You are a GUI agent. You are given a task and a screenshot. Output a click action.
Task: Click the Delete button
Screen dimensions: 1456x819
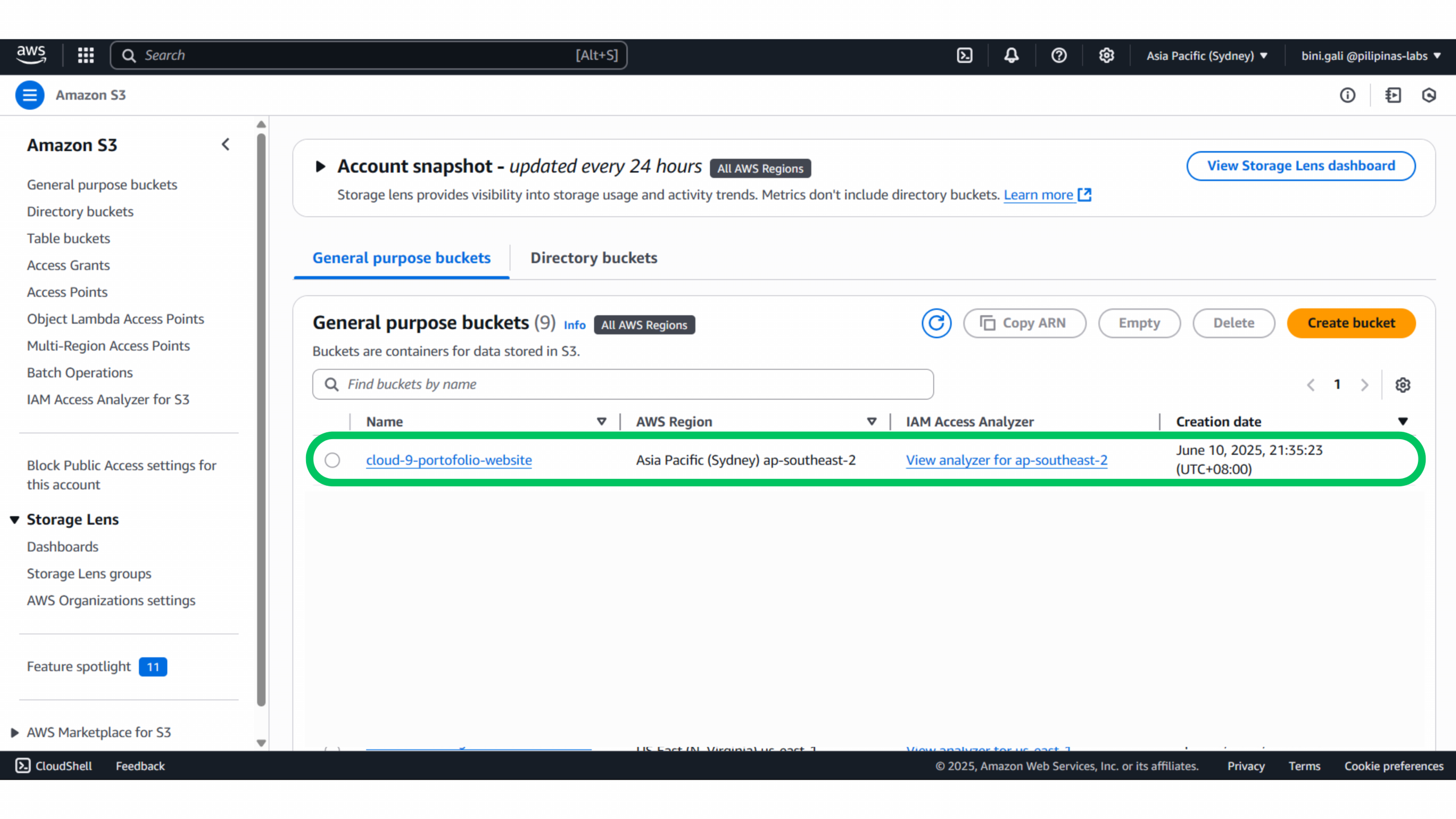1234,323
